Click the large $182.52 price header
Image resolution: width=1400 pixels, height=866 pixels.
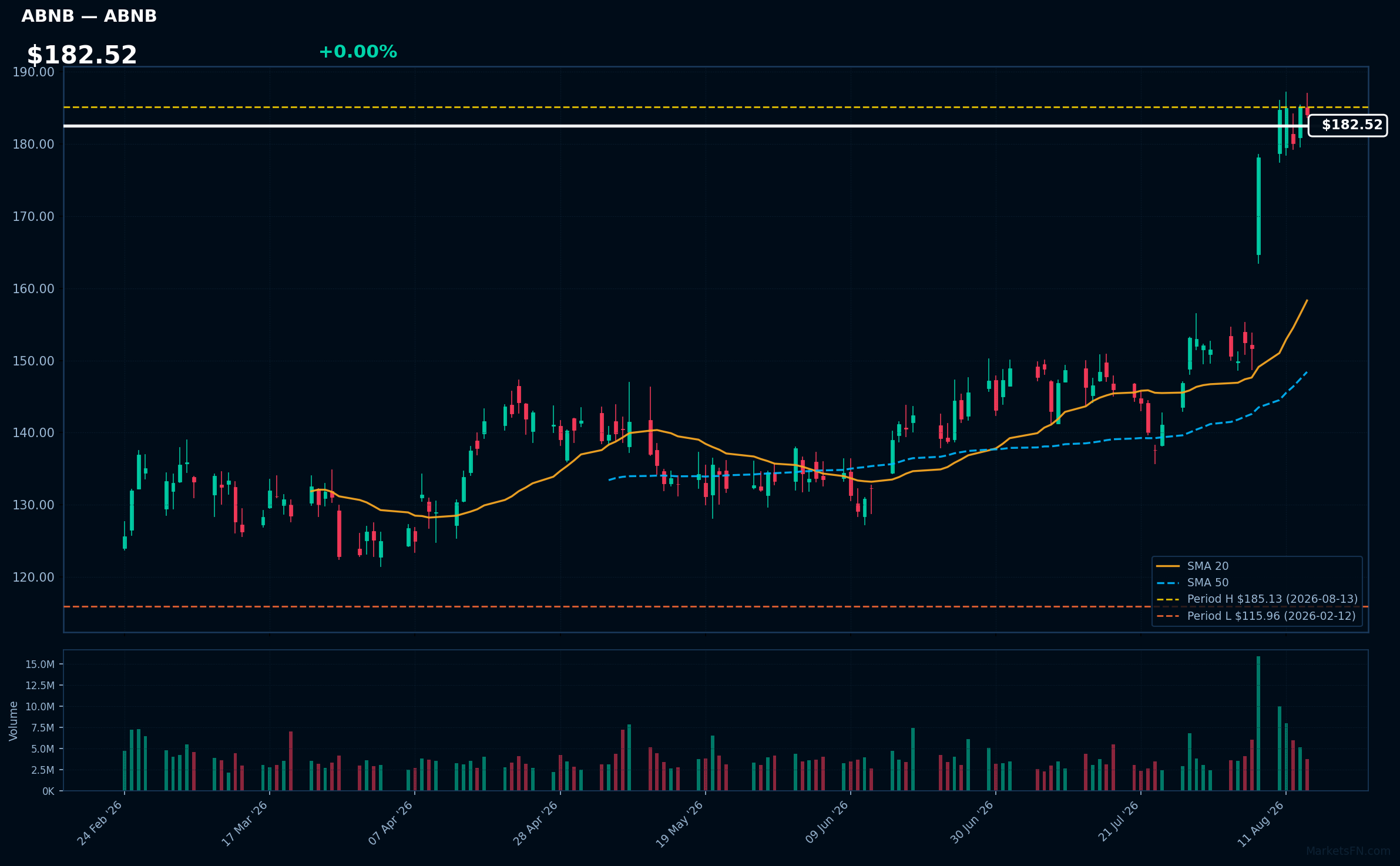tap(82, 55)
